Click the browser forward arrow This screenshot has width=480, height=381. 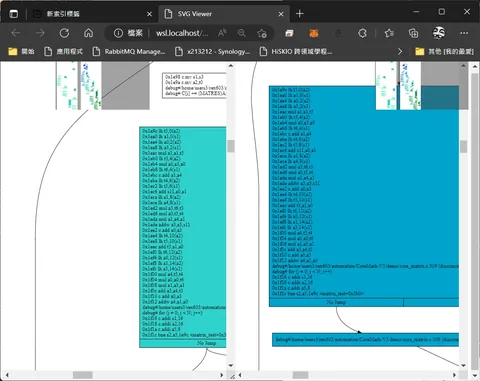point(40,33)
